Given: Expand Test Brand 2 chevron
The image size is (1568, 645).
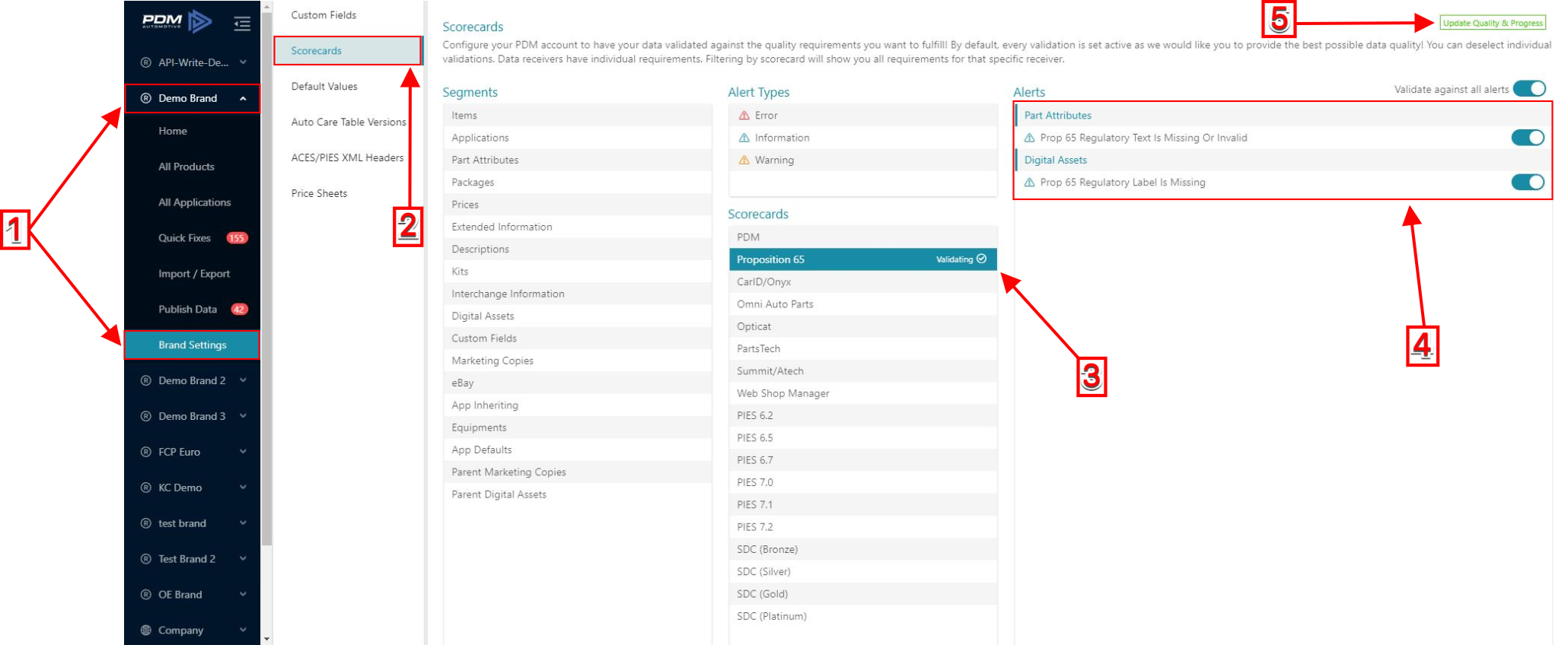Looking at the screenshot, I should [243, 559].
